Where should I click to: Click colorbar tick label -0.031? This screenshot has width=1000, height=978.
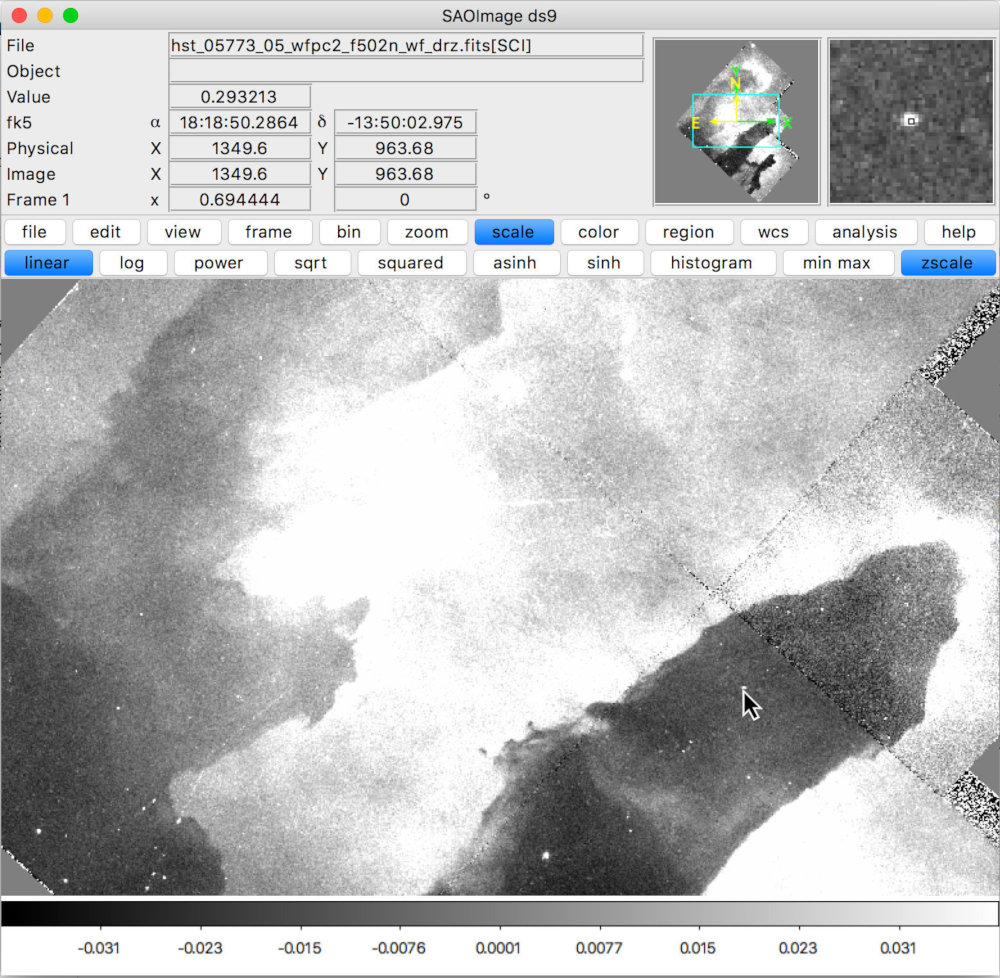click(x=99, y=948)
